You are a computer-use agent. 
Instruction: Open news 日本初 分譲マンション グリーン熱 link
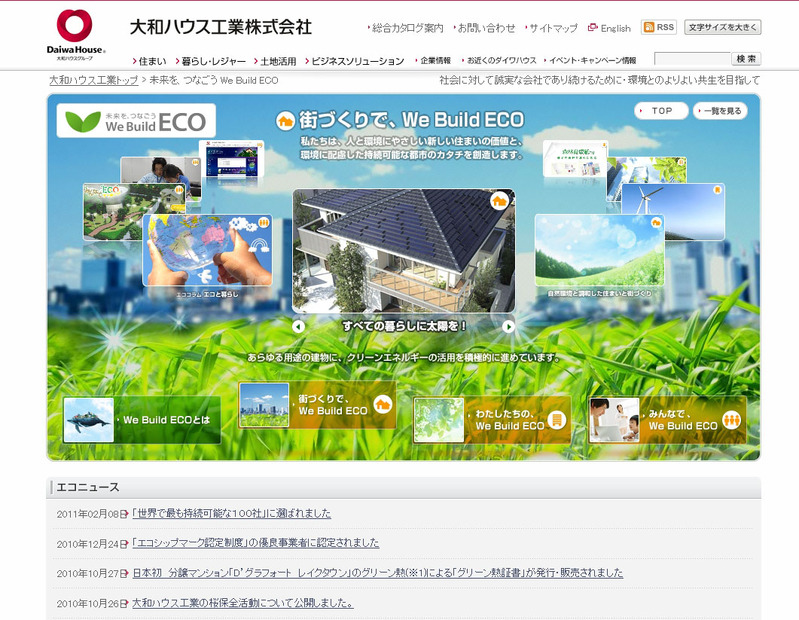coord(378,573)
